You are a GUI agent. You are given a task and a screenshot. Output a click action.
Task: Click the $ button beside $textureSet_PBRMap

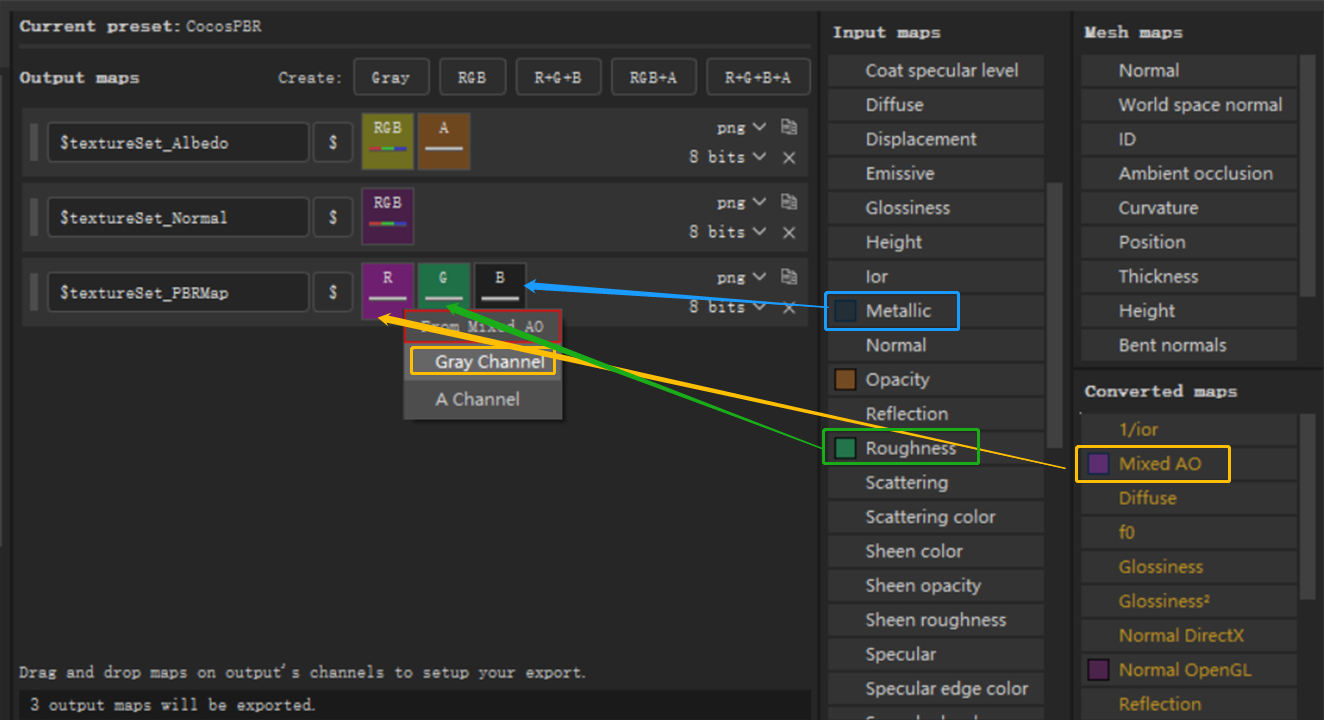[x=333, y=293]
